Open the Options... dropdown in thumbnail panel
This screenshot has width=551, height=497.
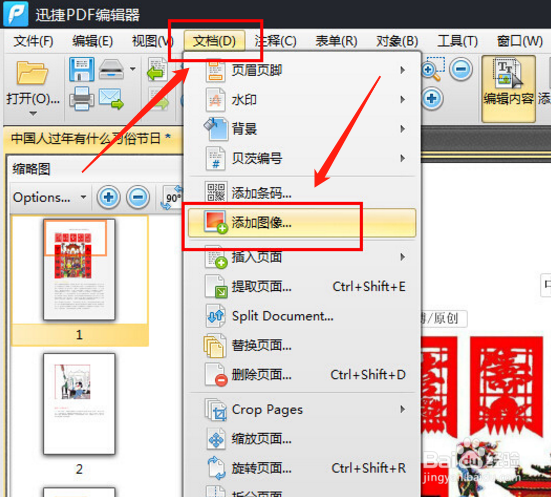(49, 197)
